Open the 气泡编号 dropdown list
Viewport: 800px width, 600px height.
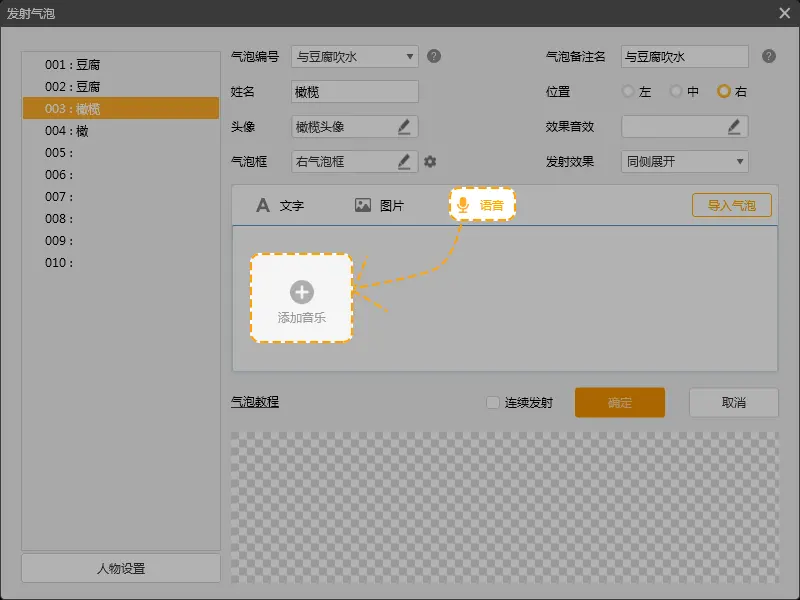click(410, 56)
